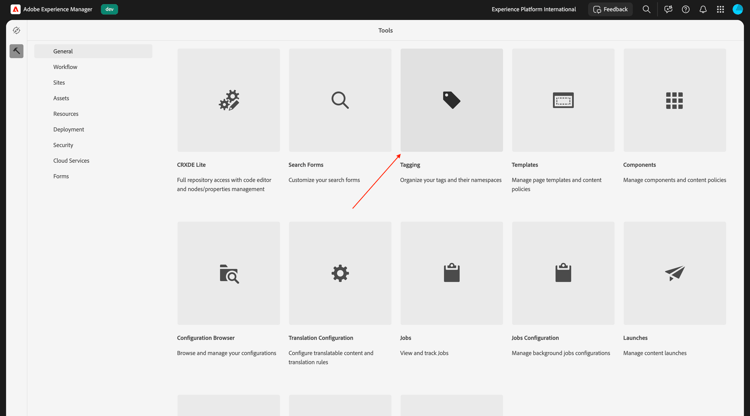Click 'View and track jobs' description
Viewport: 750px width, 416px height.
(x=424, y=353)
